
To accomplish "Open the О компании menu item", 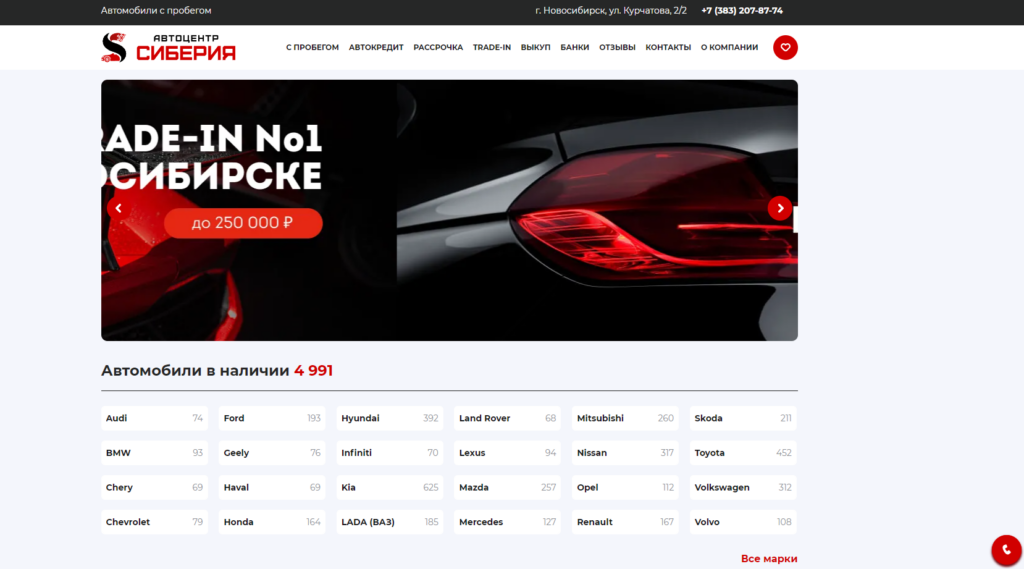I will [x=729, y=48].
